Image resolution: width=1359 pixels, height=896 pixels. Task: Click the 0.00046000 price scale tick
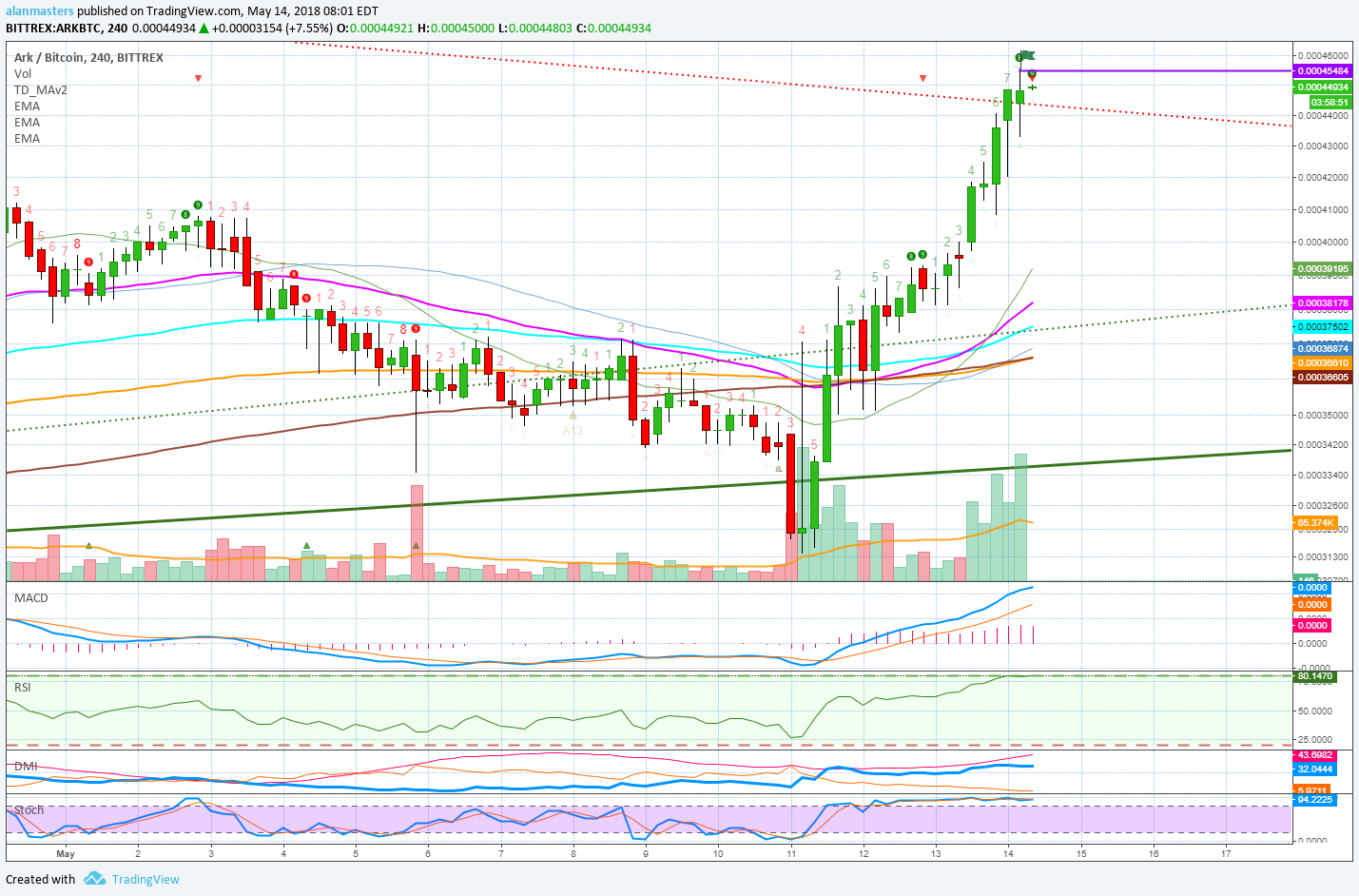click(x=1323, y=56)
